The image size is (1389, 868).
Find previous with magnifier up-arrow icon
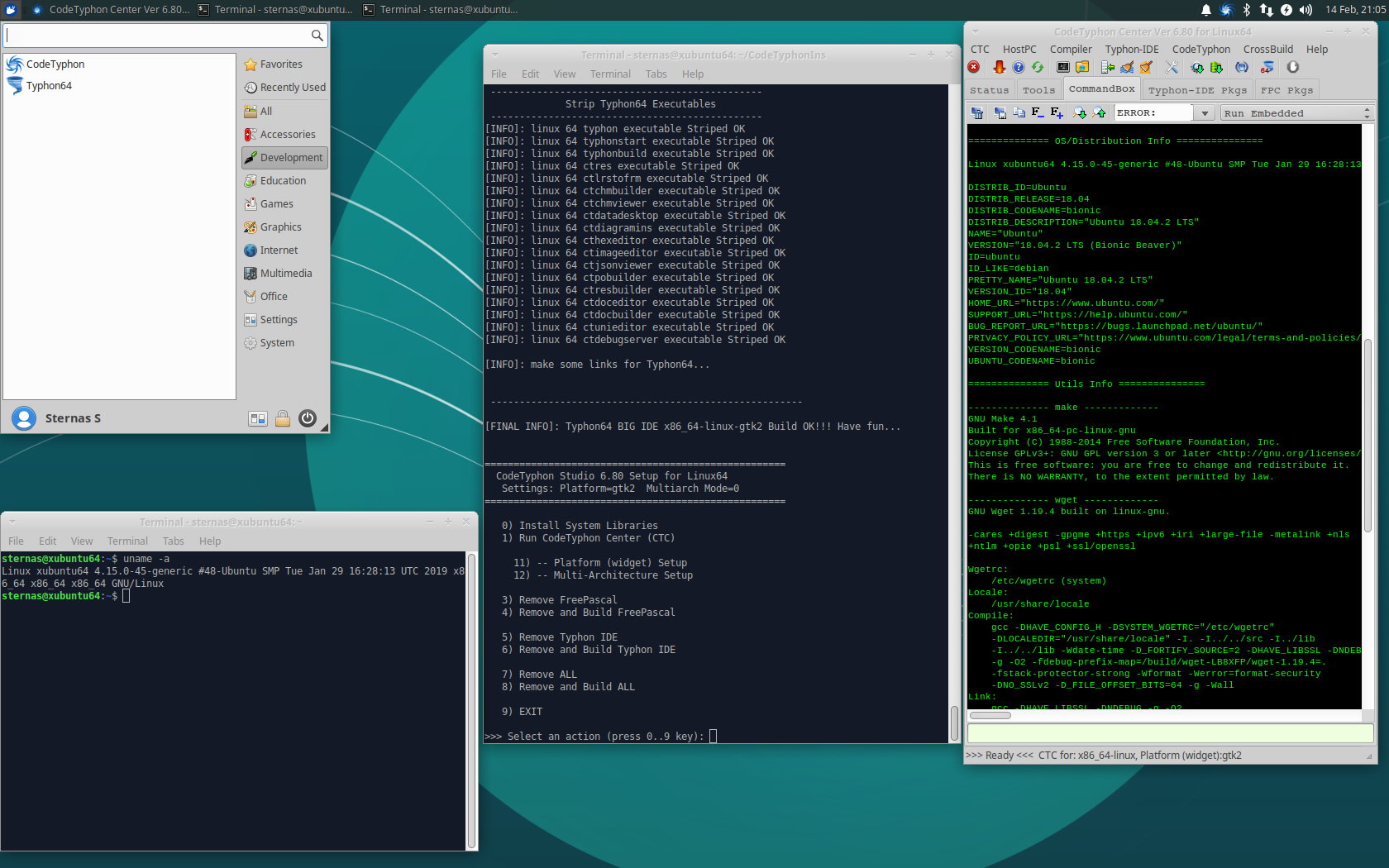pos(1100,112)
